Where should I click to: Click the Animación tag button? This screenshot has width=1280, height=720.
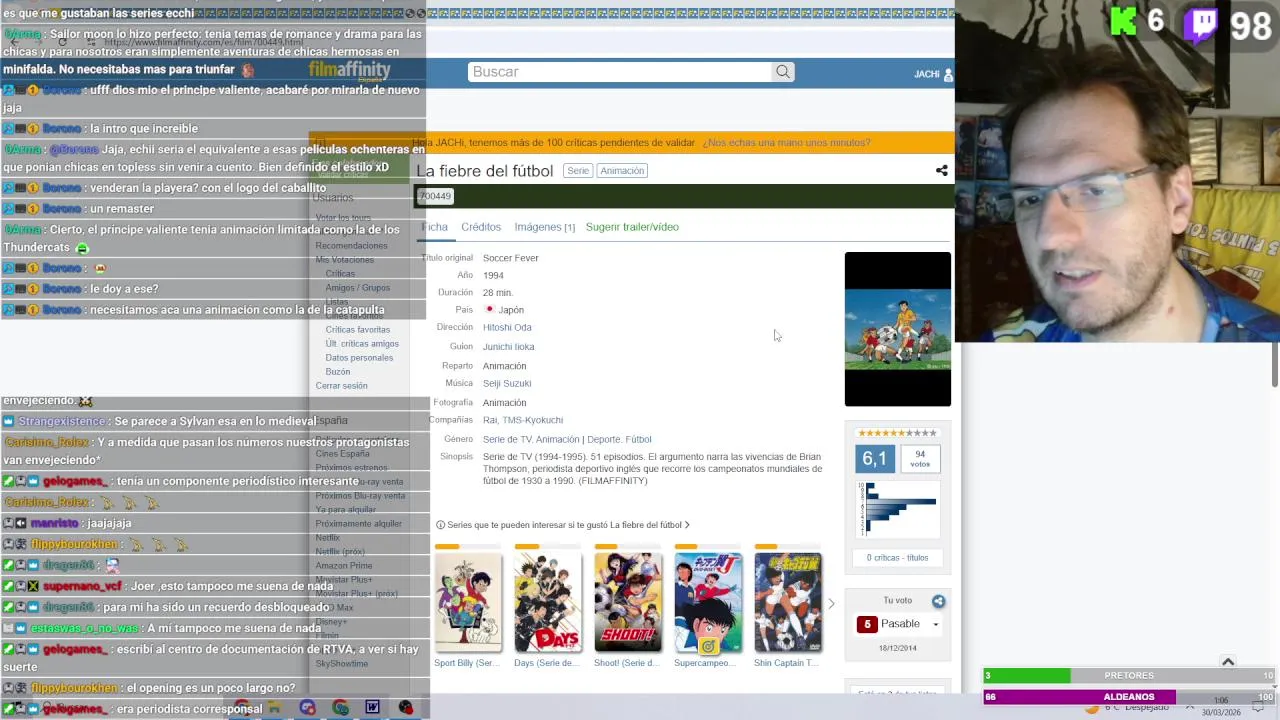(622, 171)
